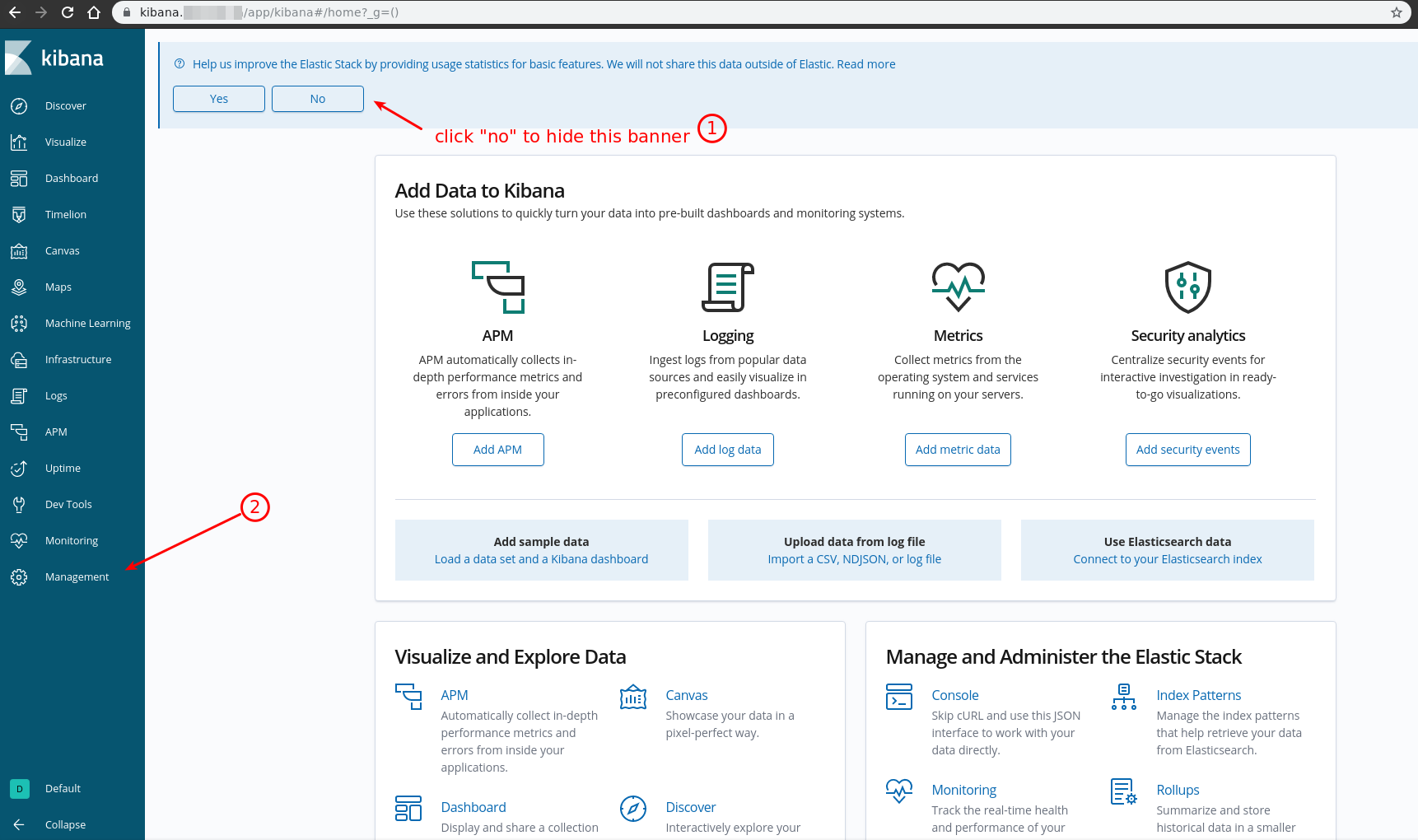Open APM link under Visualize section
Viewport: 1418px width, 840px height.
click(x=455, y=696)
